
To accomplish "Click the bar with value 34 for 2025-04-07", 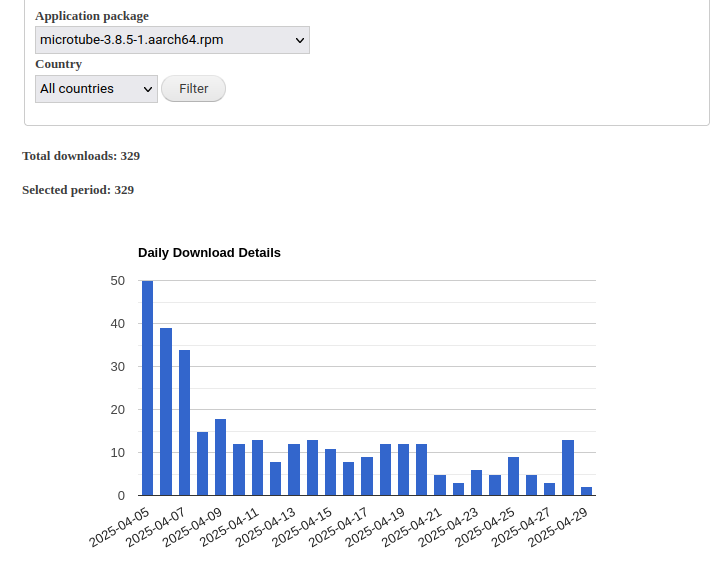I will (x=184, y=423).
